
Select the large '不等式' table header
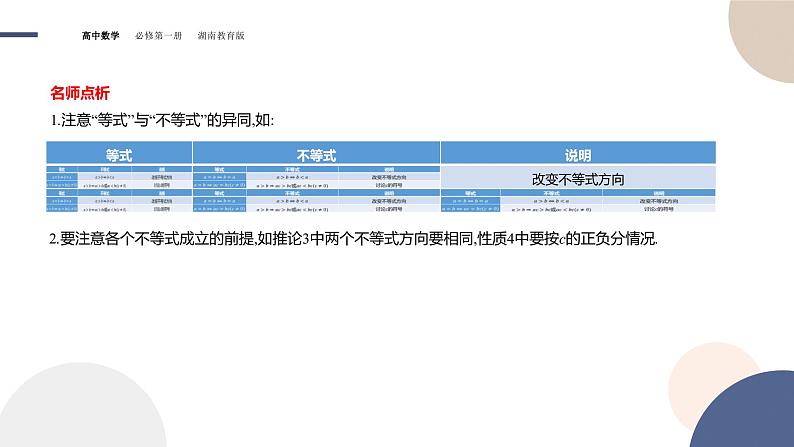pos(316,154)
